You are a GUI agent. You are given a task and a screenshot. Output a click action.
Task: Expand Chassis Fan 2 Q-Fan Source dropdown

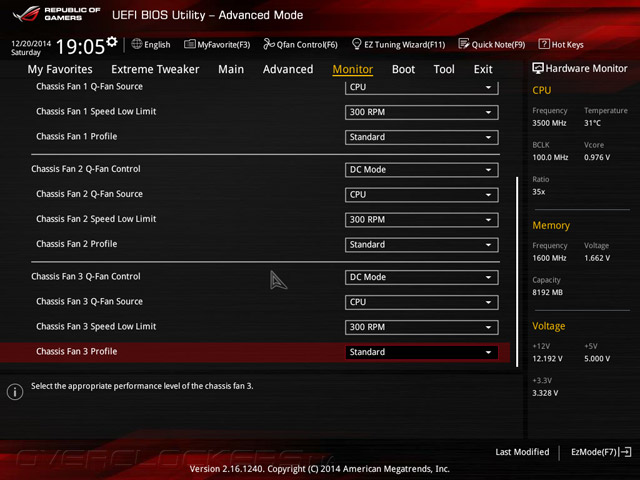pos(422,195)
